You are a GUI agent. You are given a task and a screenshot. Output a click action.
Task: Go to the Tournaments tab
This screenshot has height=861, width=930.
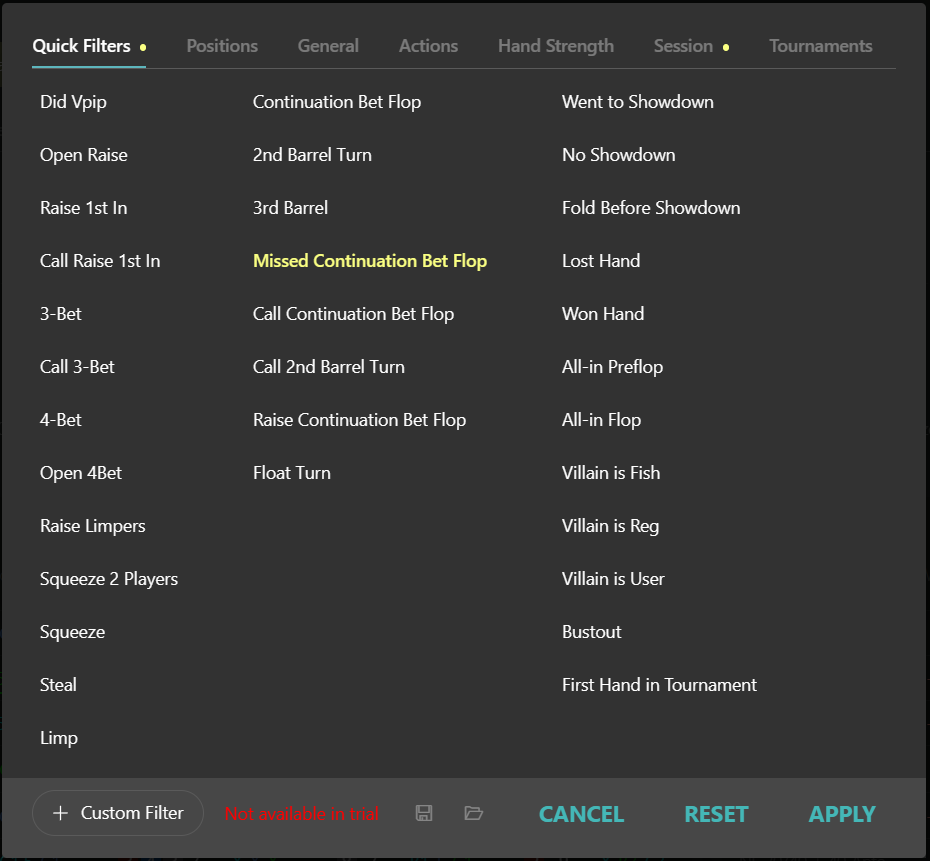point(820,46)
